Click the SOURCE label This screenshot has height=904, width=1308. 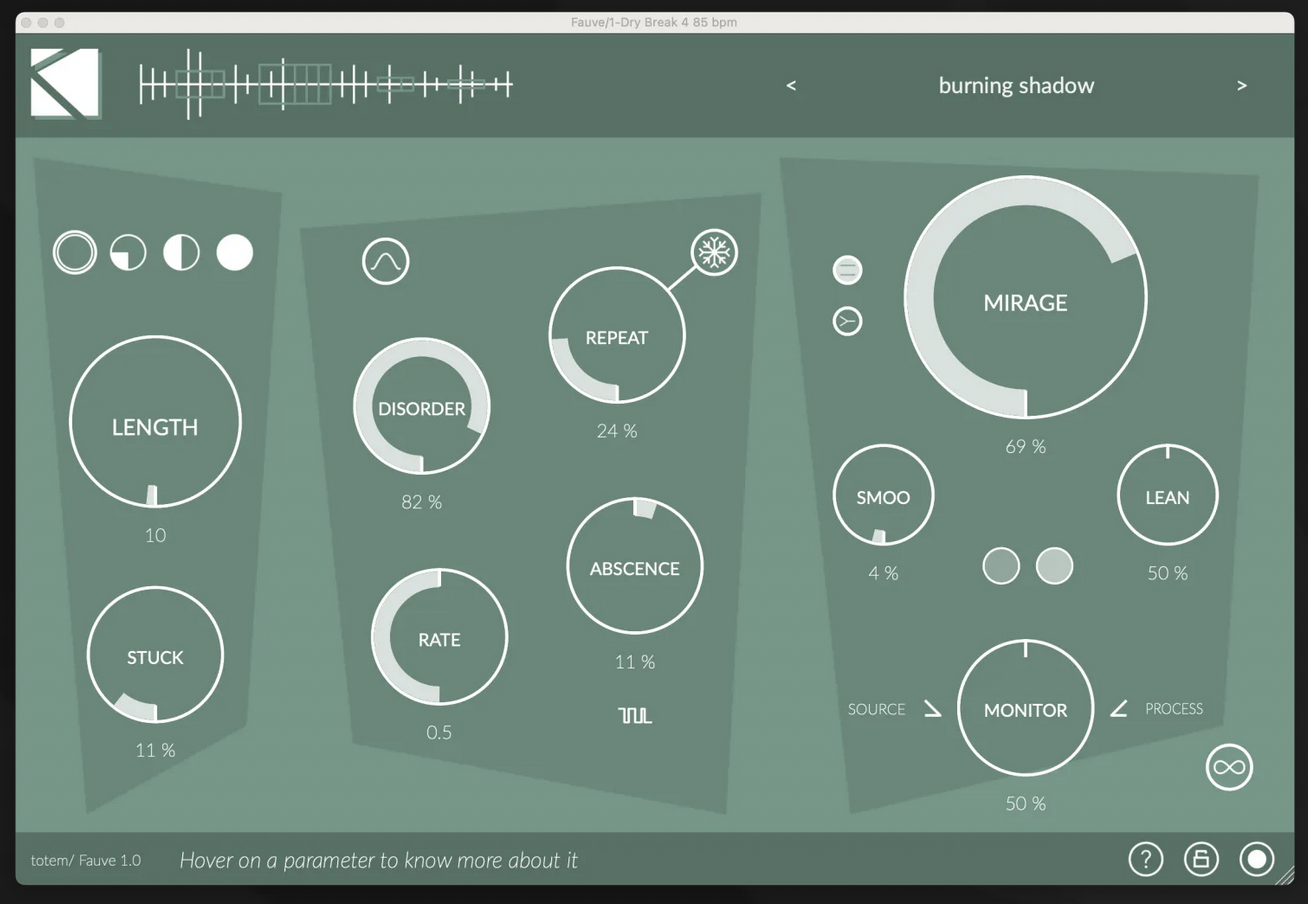coord(876,709)
